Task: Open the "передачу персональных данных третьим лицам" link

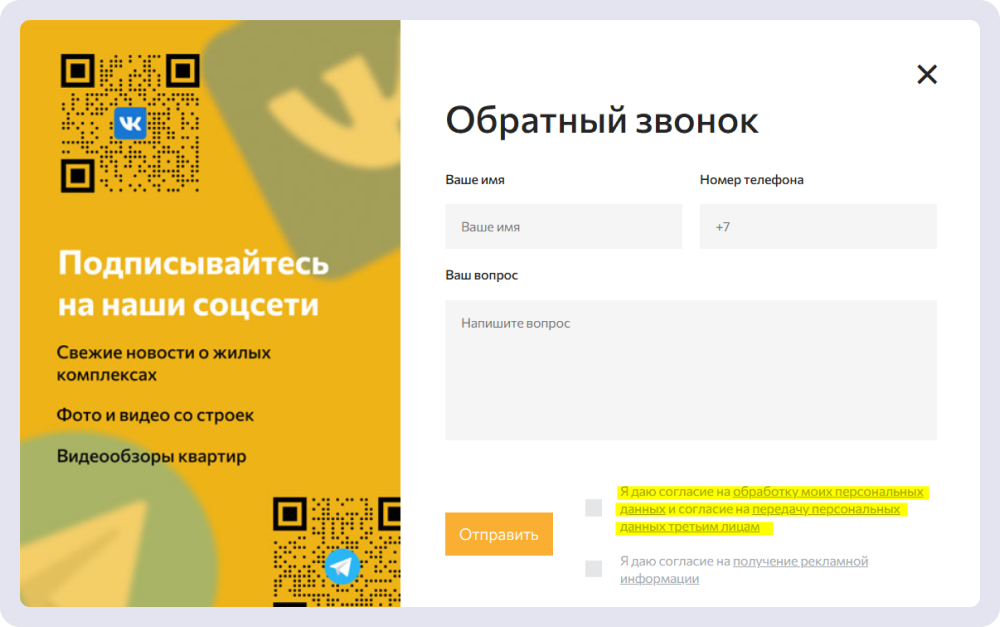Action: pos(835,511)
